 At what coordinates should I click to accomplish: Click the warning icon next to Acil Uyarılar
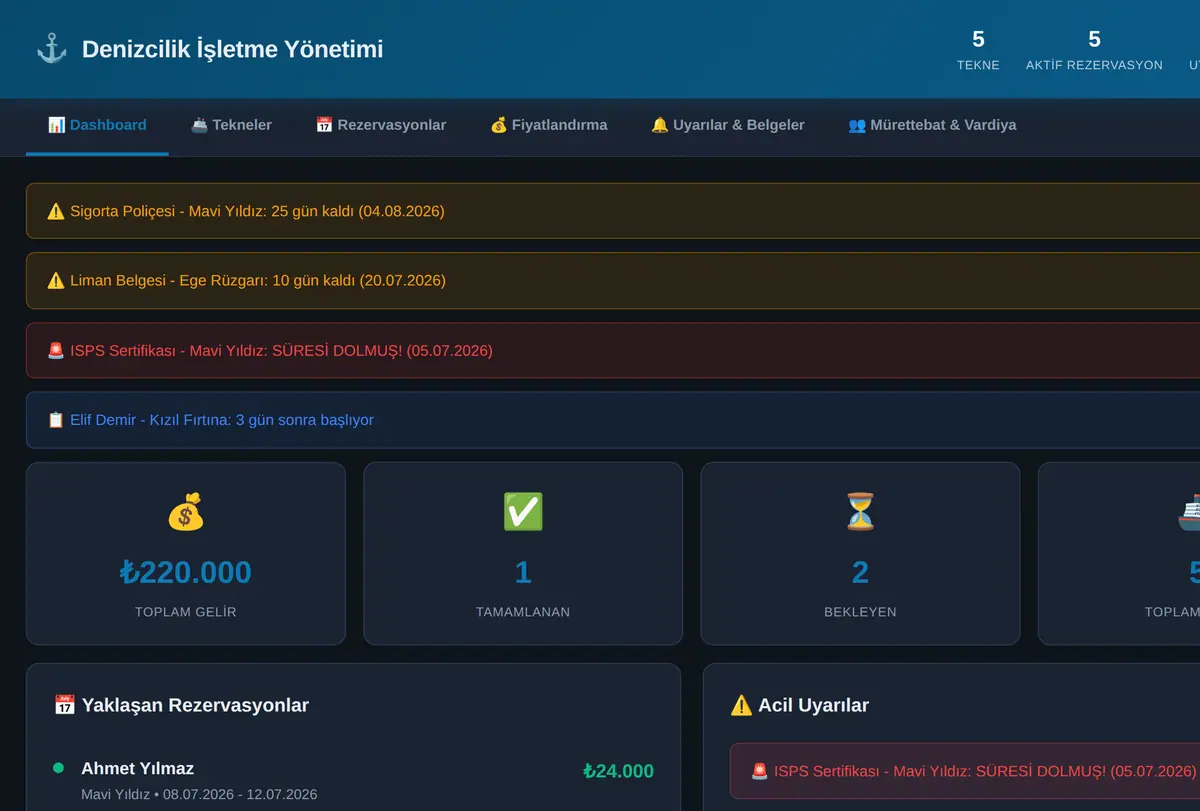pos(741,705)
